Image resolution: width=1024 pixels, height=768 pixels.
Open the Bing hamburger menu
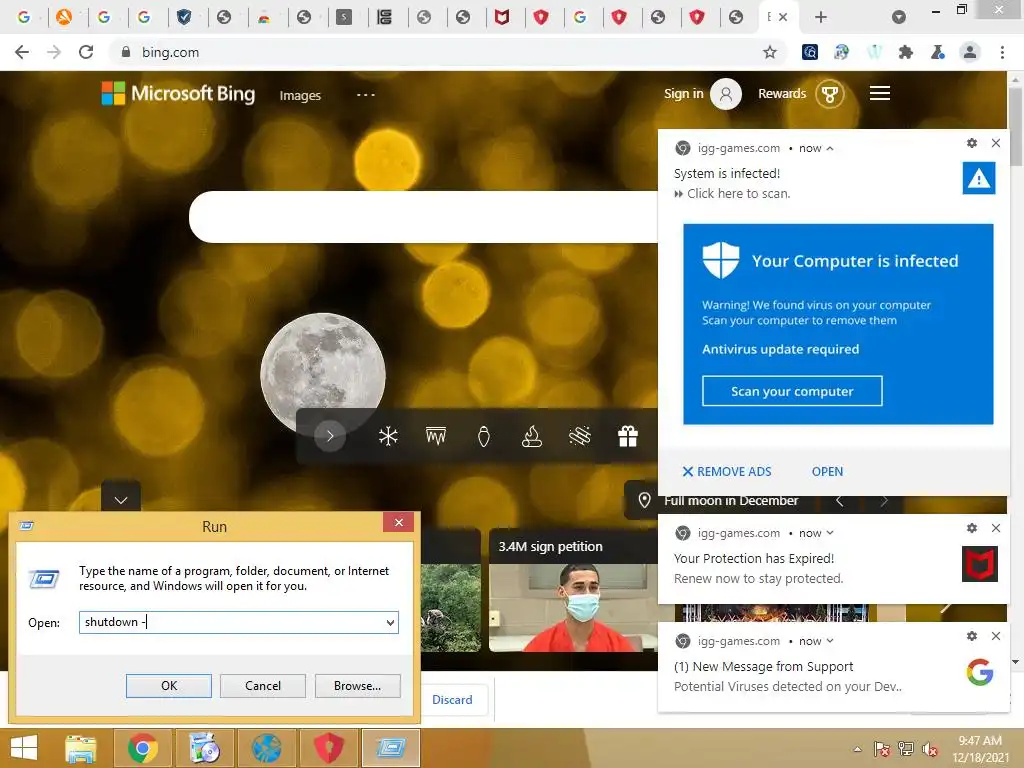pyautogui.click(x=880, y=93)
